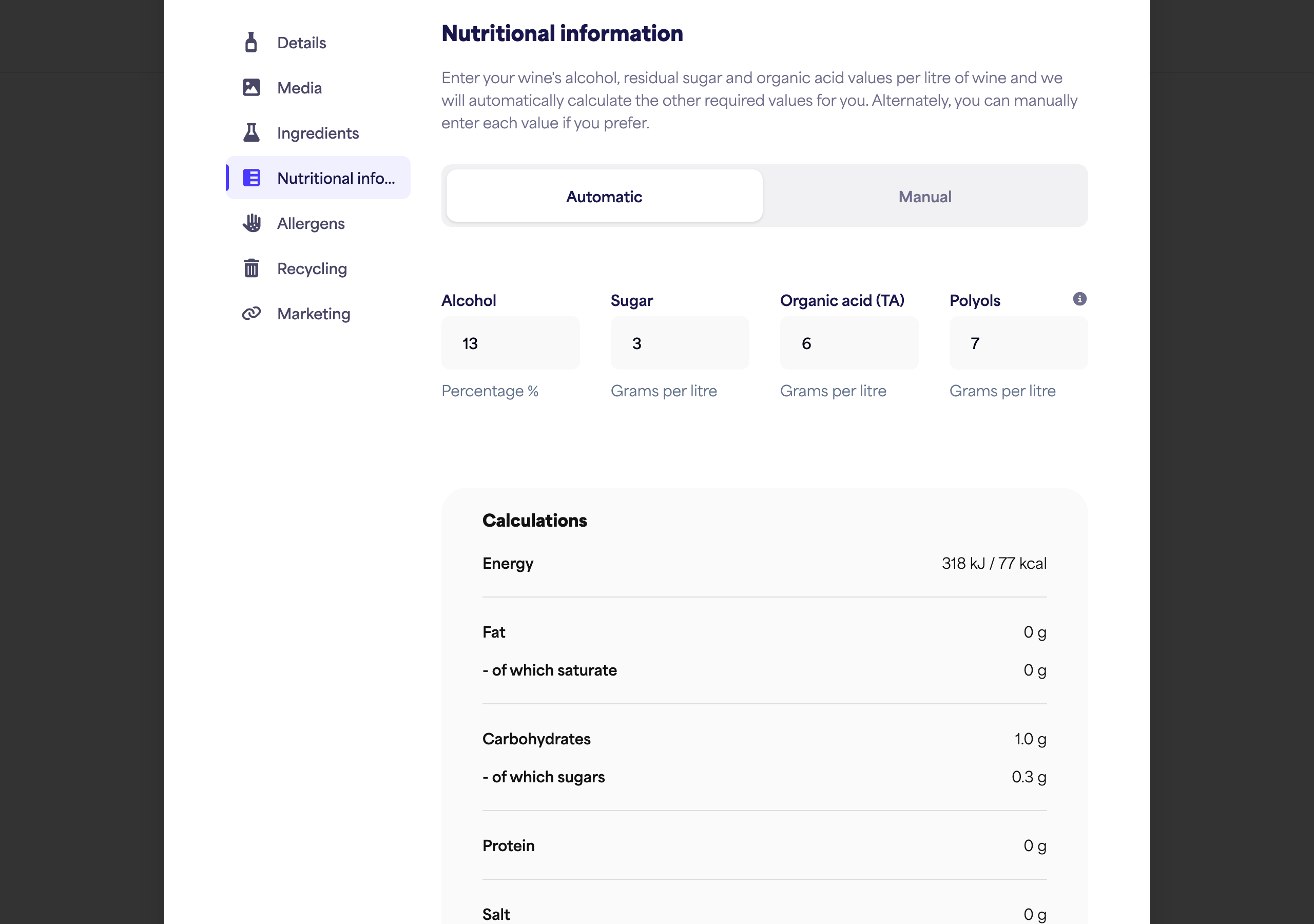The width and height of the screenshot is (1314, 924).
Task: Click the Sugar grams per litre field
Action: coord(680,343)
